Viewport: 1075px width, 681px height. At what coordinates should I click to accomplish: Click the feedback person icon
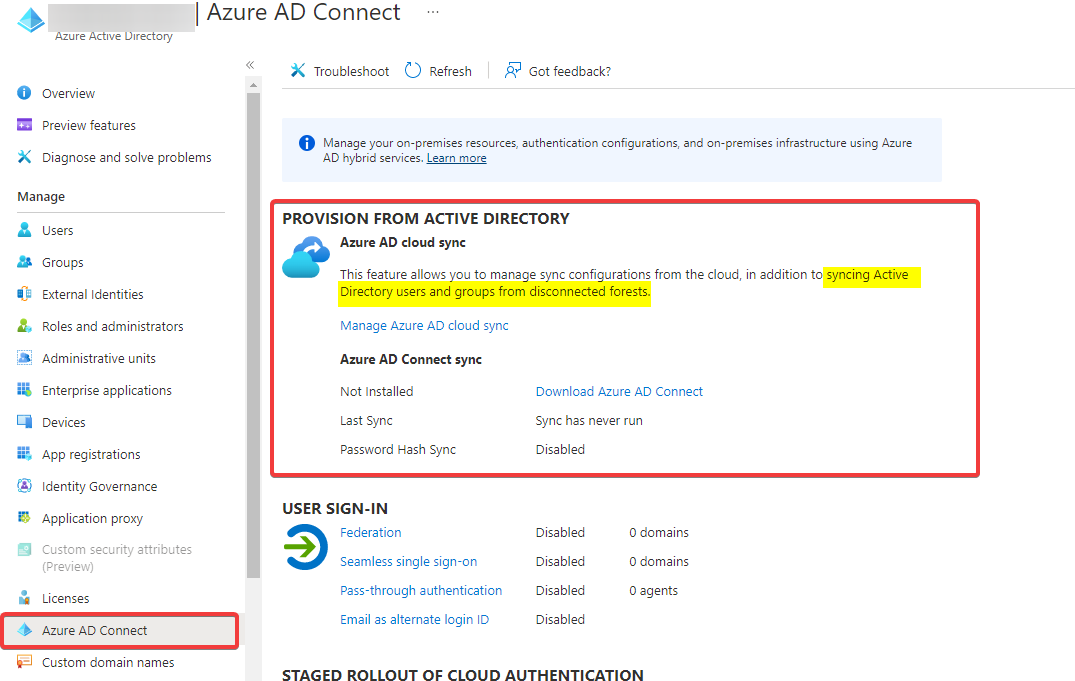(513, 70)
